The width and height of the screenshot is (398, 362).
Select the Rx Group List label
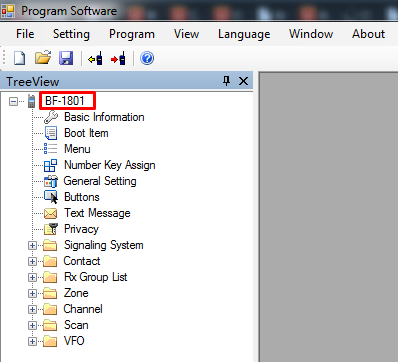point(96,277)
